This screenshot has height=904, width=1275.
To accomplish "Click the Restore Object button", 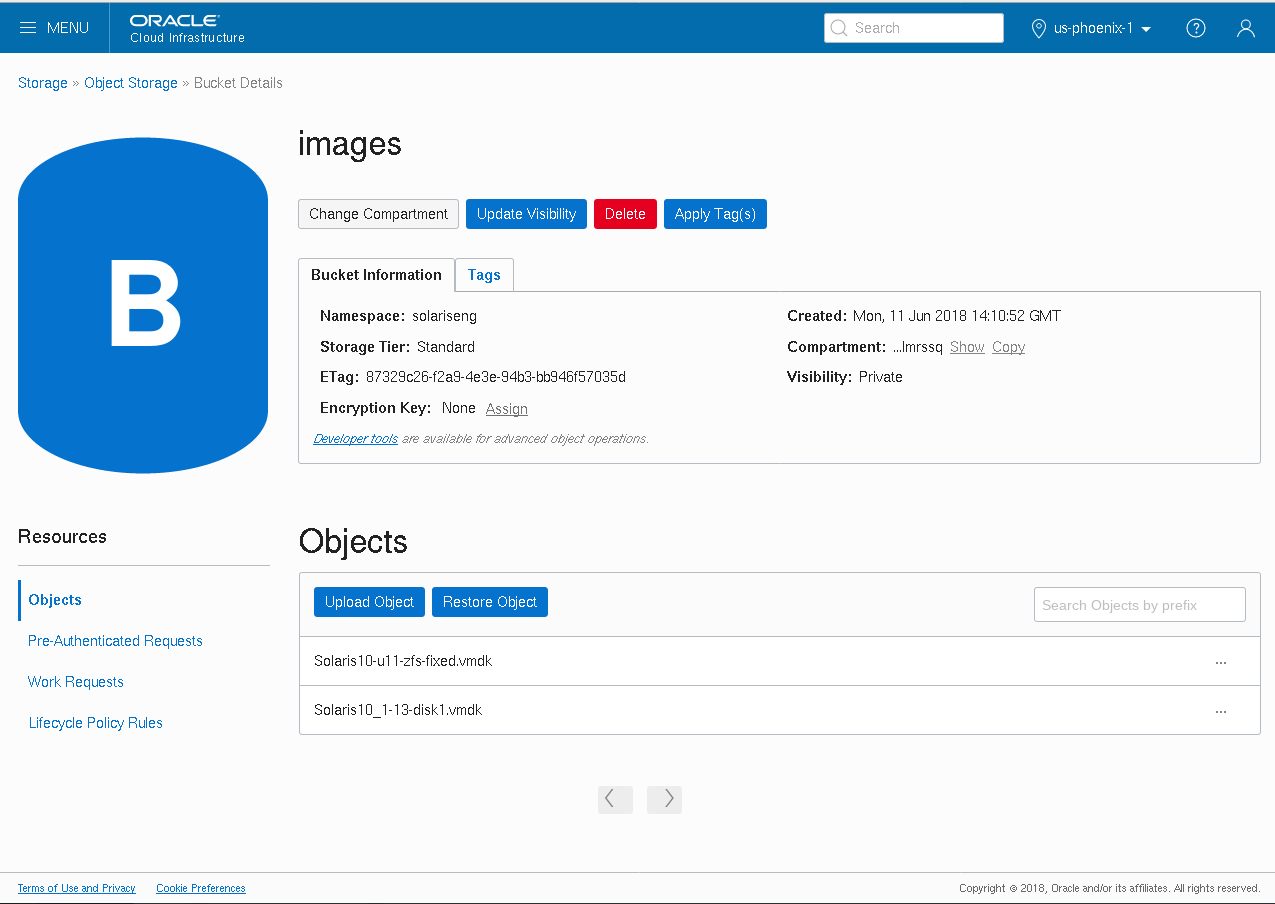I will [490, 602].
